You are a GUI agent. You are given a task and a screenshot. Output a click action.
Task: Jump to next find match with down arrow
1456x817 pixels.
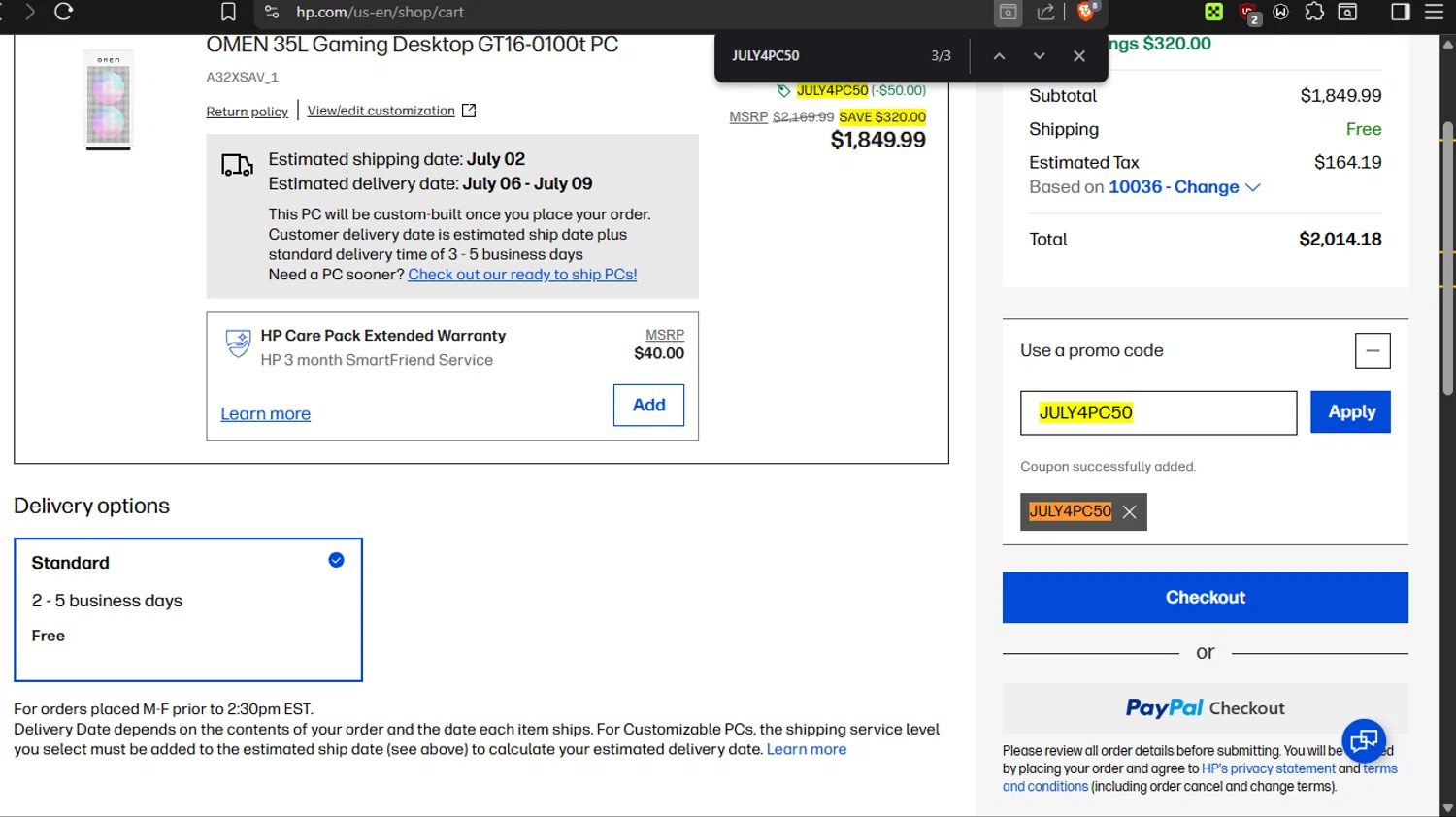(1040, 56)
